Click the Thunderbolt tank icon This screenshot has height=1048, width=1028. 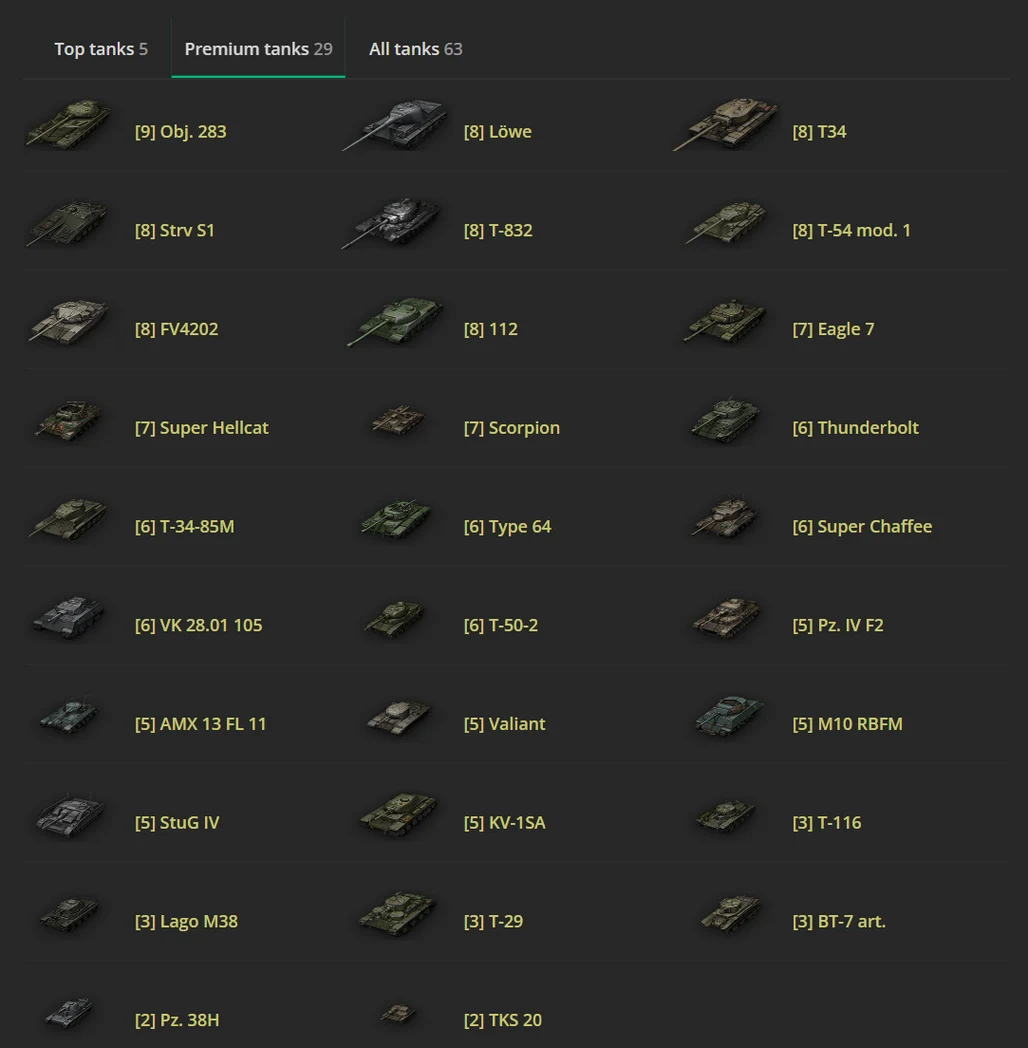pos(726,421)
